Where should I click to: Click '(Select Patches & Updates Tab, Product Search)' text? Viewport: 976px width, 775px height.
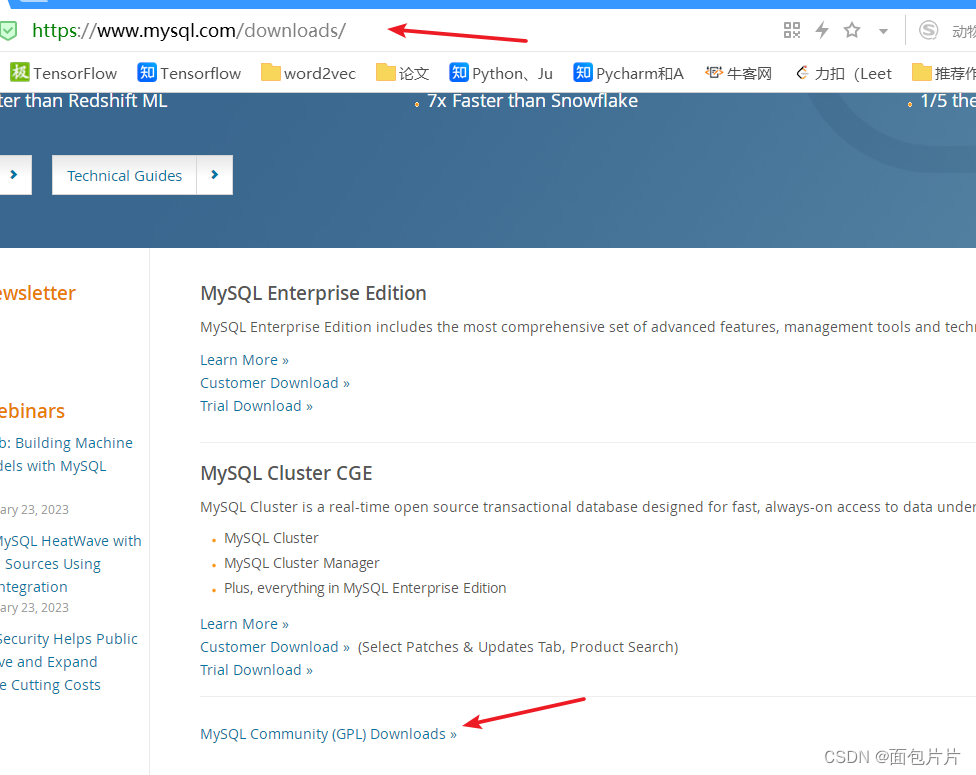coord(518,647)
